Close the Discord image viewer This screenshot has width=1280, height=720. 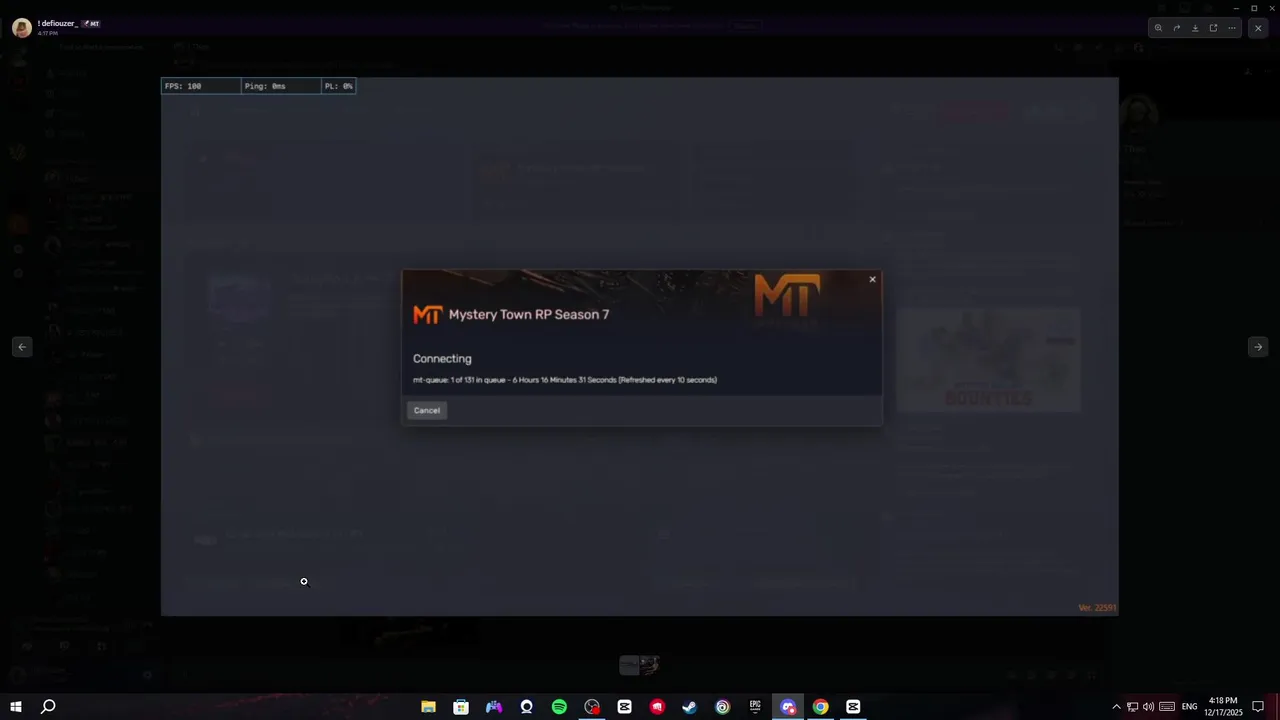[x=1258, y=28]
